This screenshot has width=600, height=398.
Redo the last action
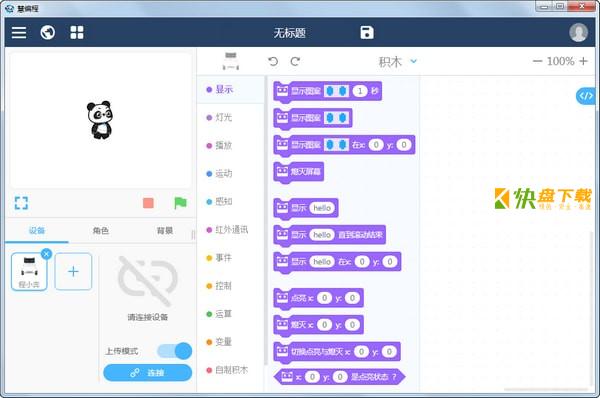coord(295,61)
